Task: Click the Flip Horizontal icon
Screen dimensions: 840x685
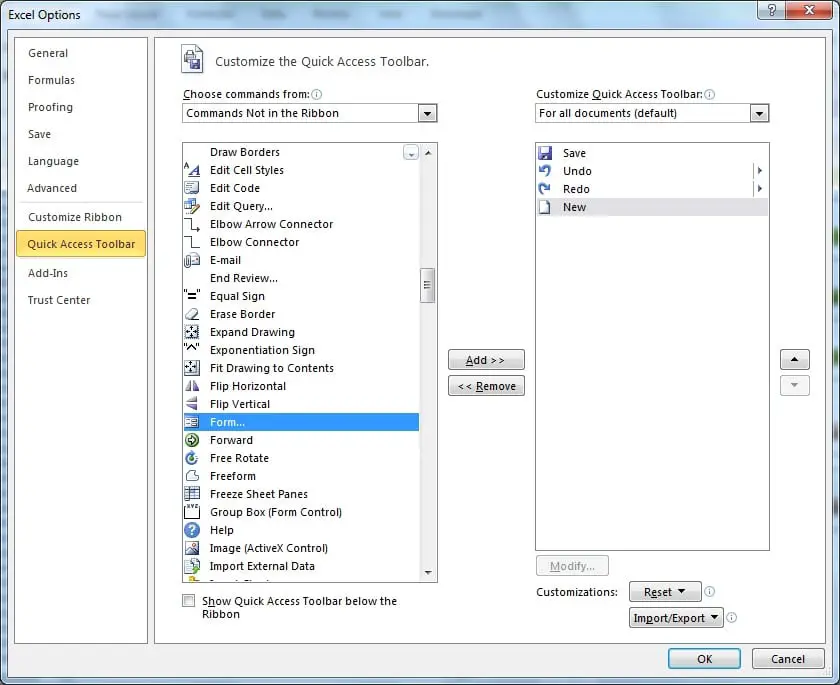Action: point(192,386)
